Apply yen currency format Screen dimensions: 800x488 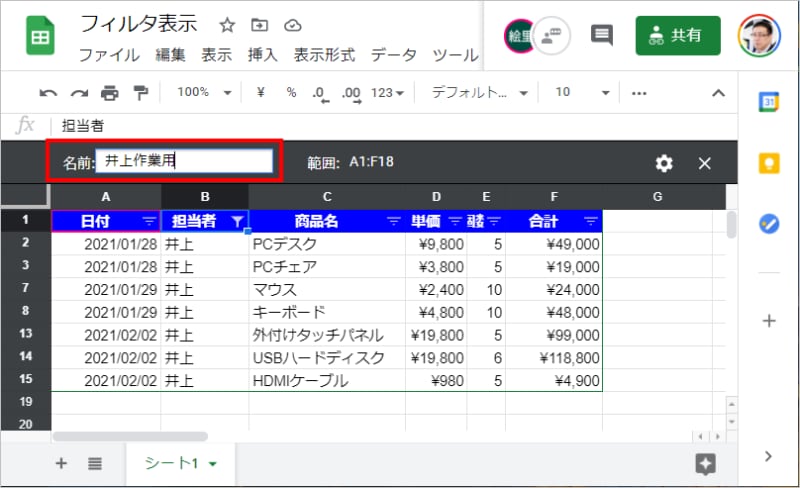(x=261, y=92)
